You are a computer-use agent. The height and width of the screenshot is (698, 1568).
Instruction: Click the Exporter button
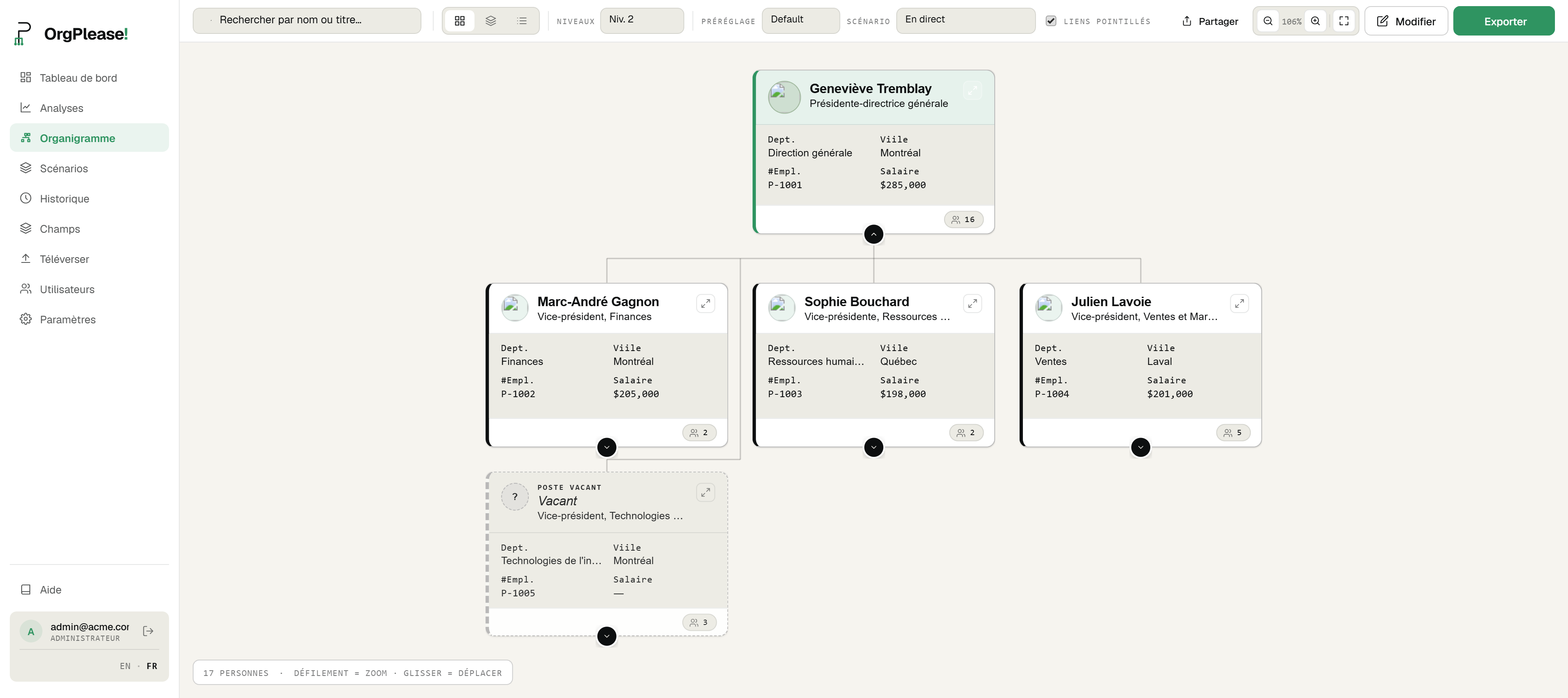1503,21
